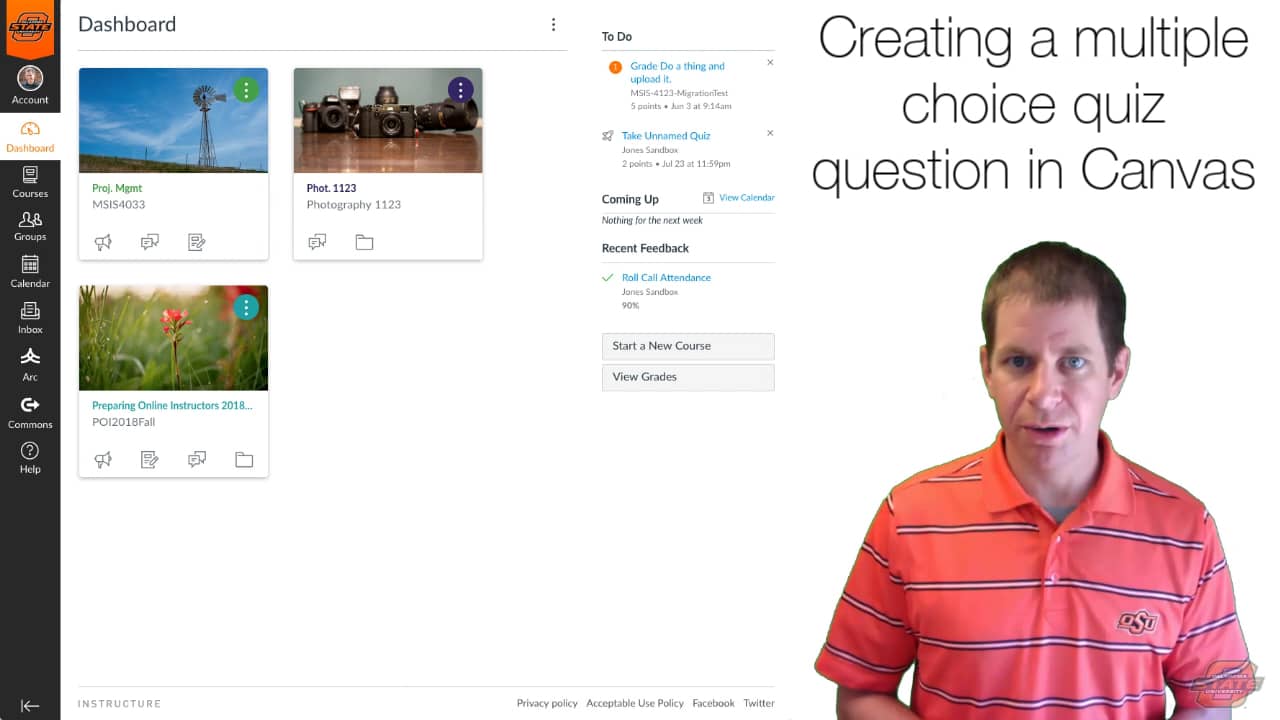Open the Account menu in sidebar
This screenshot has height=720, width=1280.
click(x=30, y=86)
